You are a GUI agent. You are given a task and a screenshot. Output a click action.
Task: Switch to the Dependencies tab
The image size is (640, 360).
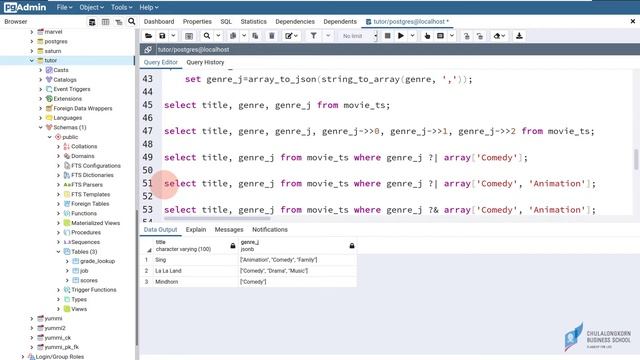click(295, 22)
